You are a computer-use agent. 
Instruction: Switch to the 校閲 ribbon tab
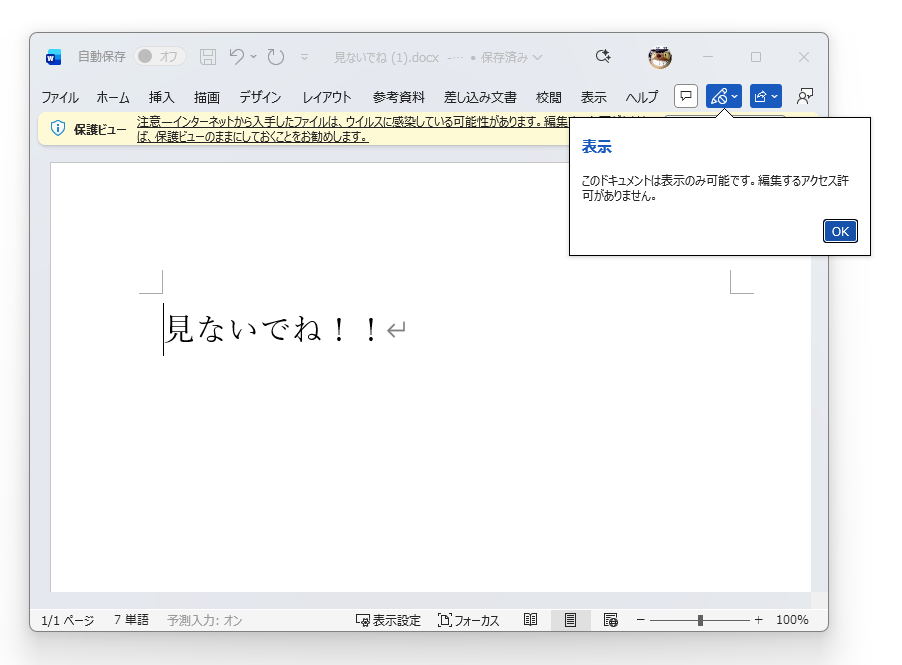pyautogui.click(x=547, y=97)
